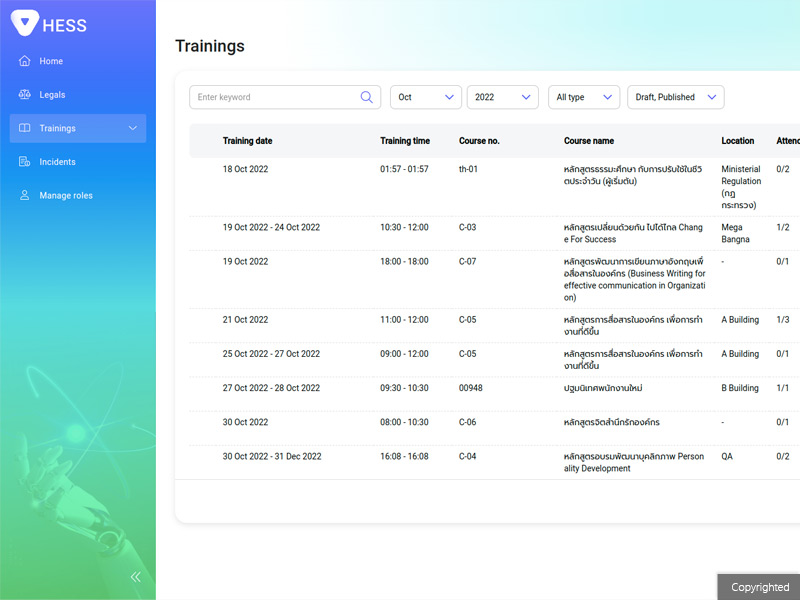The width and height of the screenshot is (800, 600).
Task: Go to Legals in sidebar menu
Action: pyautogui.click(x=53, y=95)
